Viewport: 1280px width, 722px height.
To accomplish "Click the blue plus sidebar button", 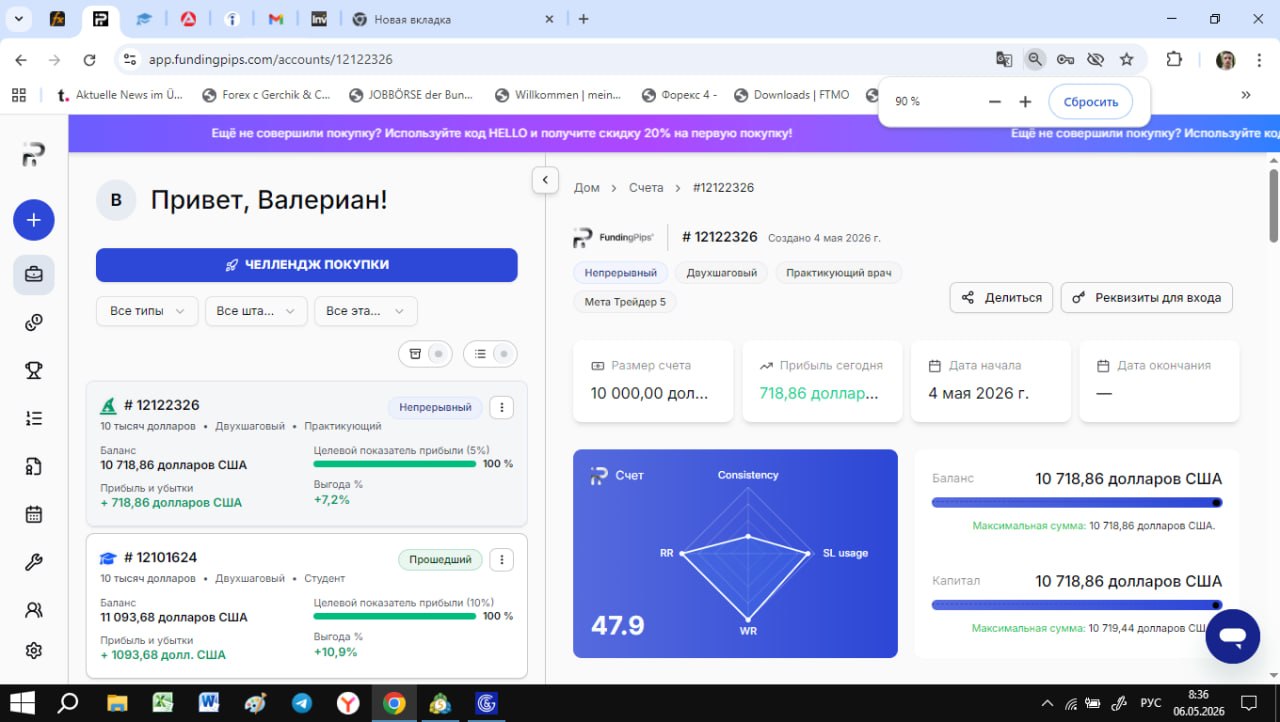I will click(x=34, y=220).
